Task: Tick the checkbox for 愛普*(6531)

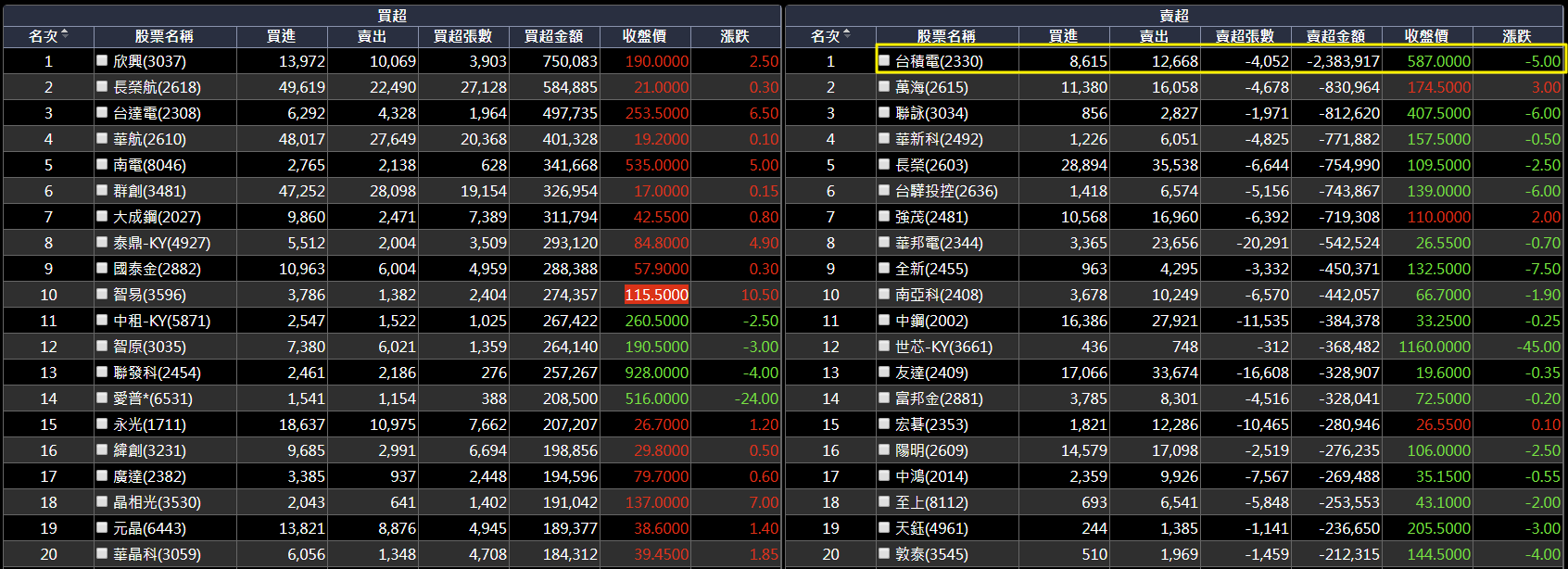Action: 102,398
